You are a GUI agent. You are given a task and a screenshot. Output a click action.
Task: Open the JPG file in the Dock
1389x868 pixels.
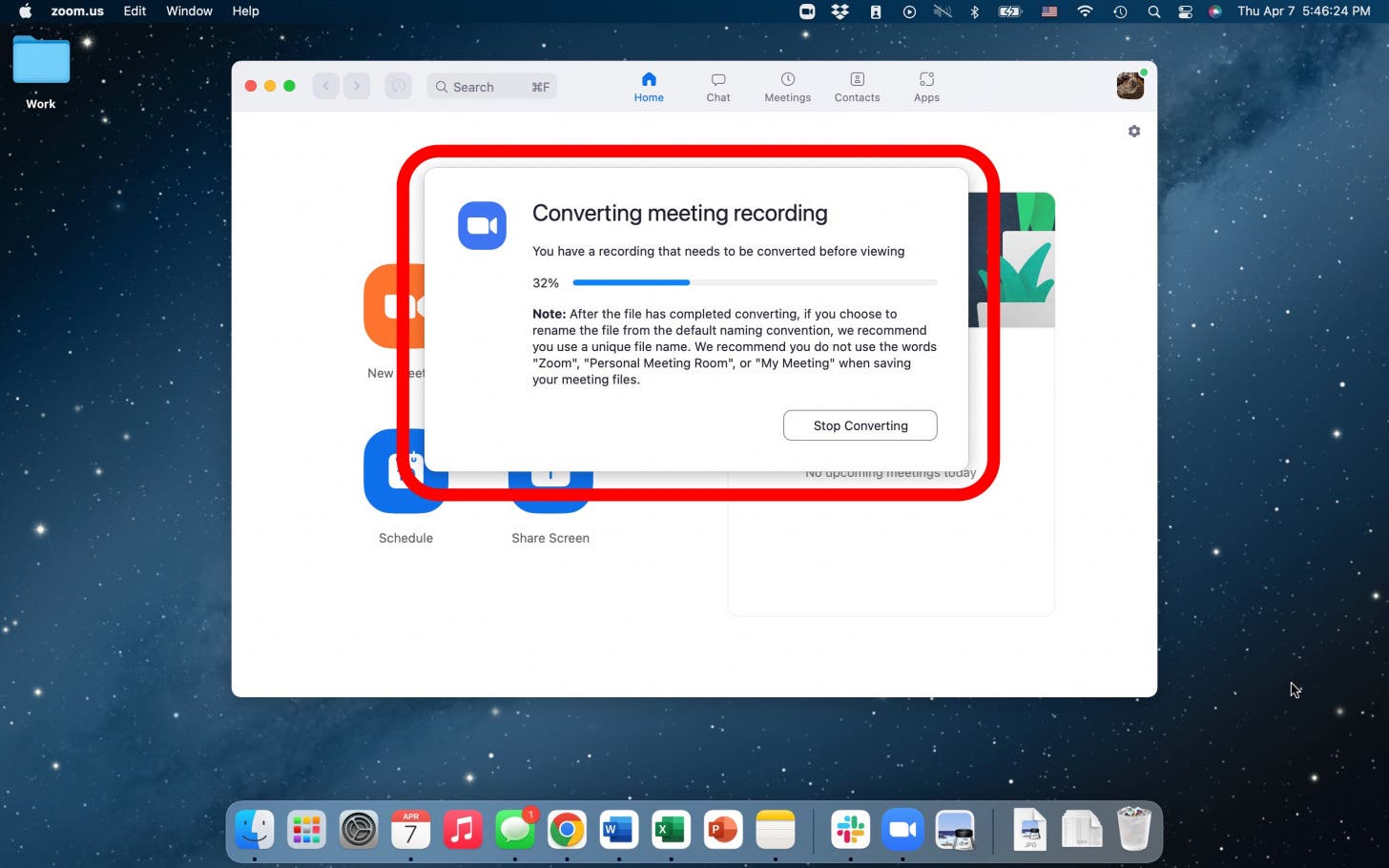[1029, 830]
